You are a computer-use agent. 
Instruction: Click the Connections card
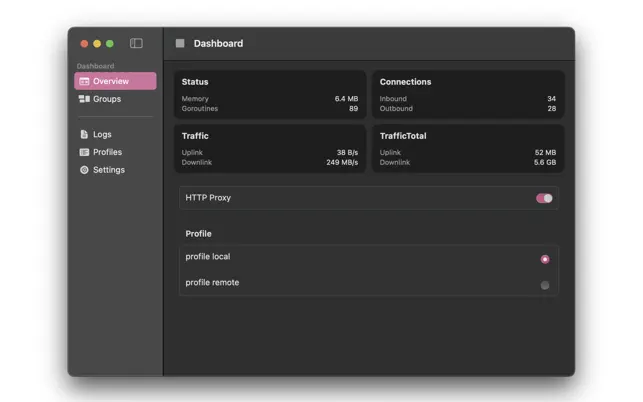point(468,94)
